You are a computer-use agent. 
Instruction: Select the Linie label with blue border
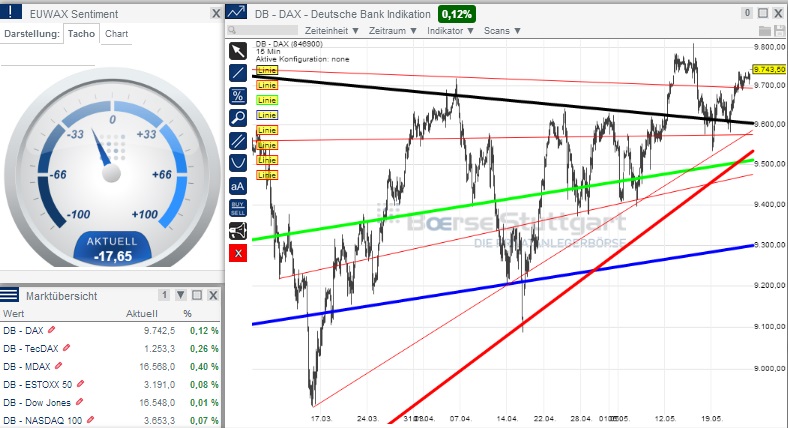click(267, 115)
